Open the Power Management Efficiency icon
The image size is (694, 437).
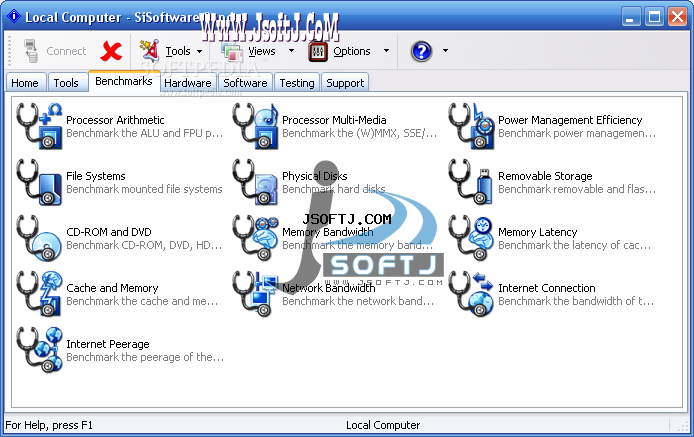[x=471, y=126]
